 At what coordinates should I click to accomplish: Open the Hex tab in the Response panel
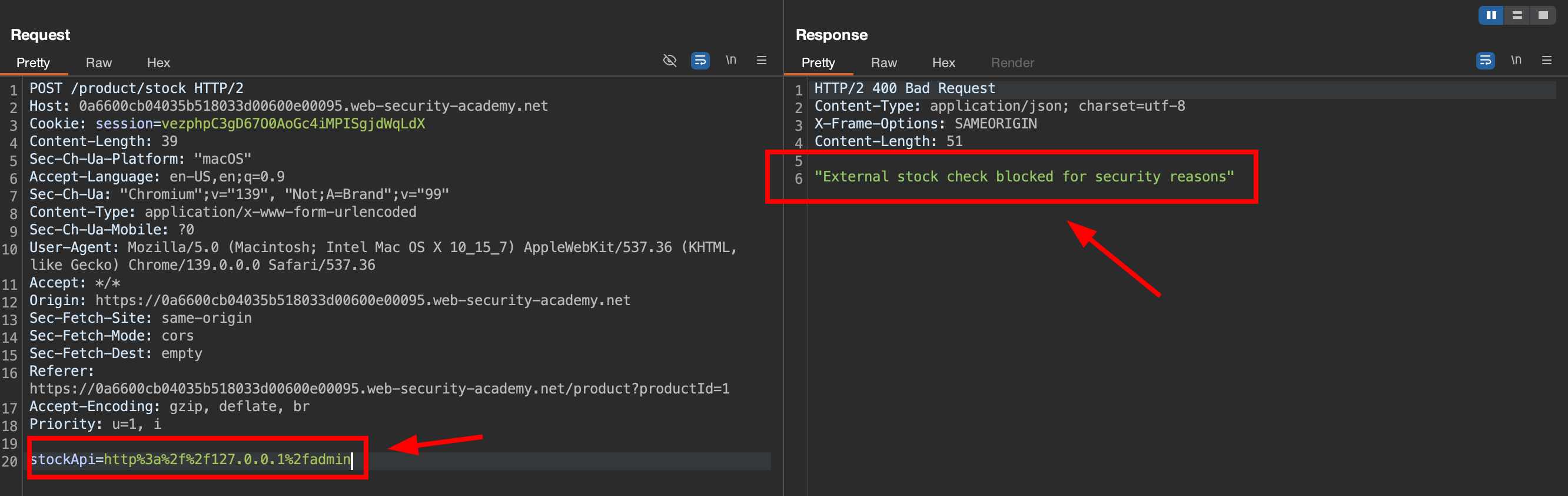point(943,63)
